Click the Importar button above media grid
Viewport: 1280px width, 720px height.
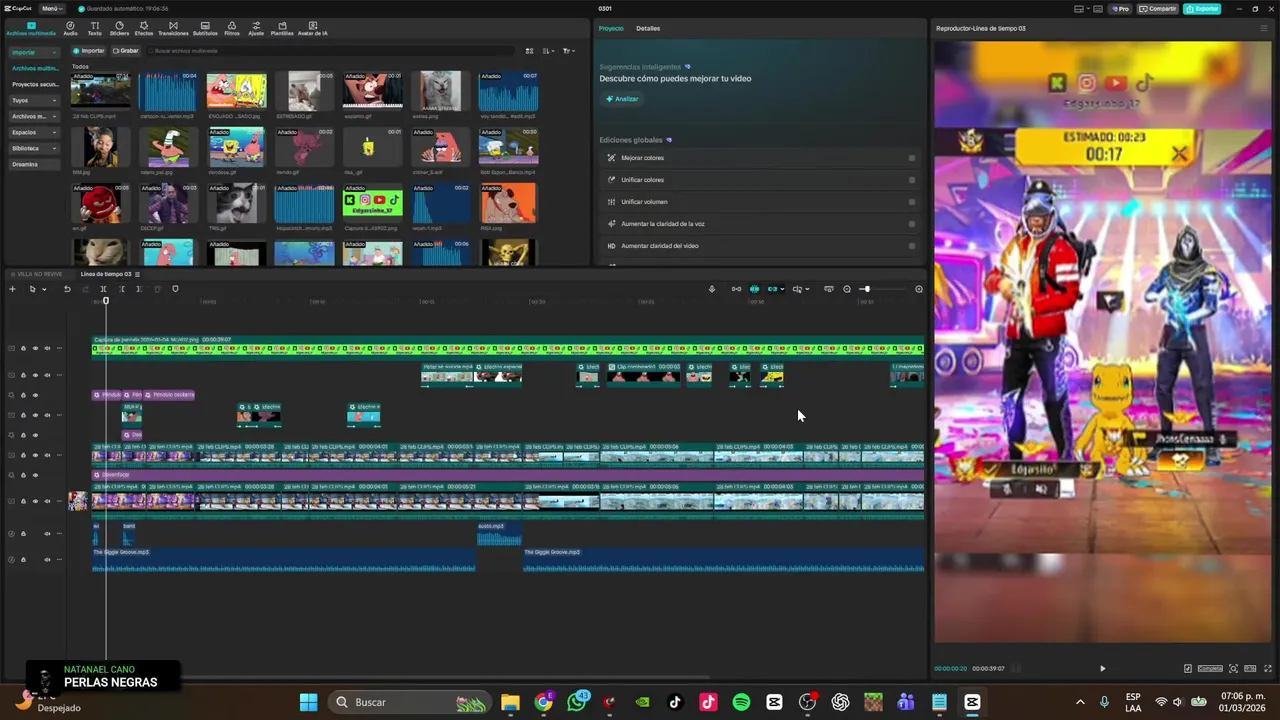pos(89,51)
